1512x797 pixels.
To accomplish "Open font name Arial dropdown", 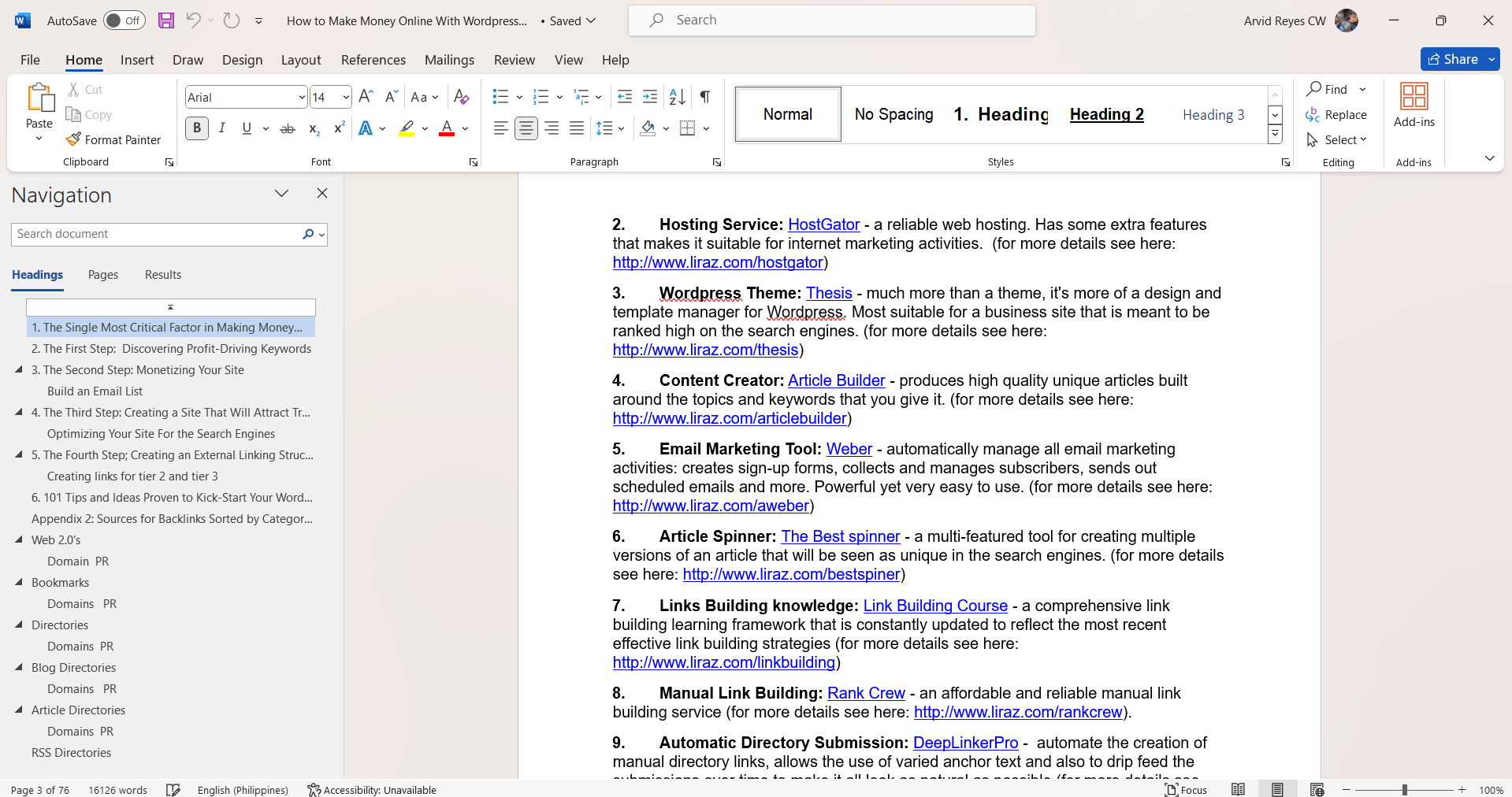I will point(301,97).
